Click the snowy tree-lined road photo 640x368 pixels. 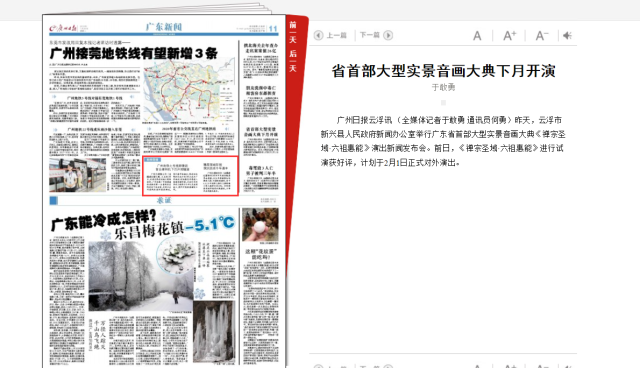140,276
